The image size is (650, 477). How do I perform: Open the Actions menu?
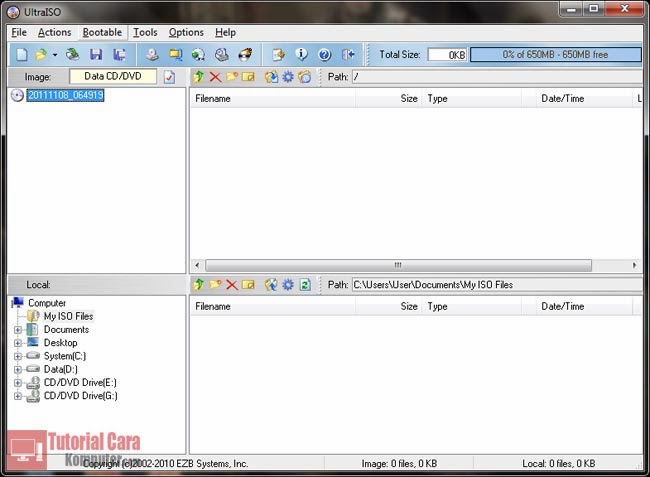click(54, 32)
